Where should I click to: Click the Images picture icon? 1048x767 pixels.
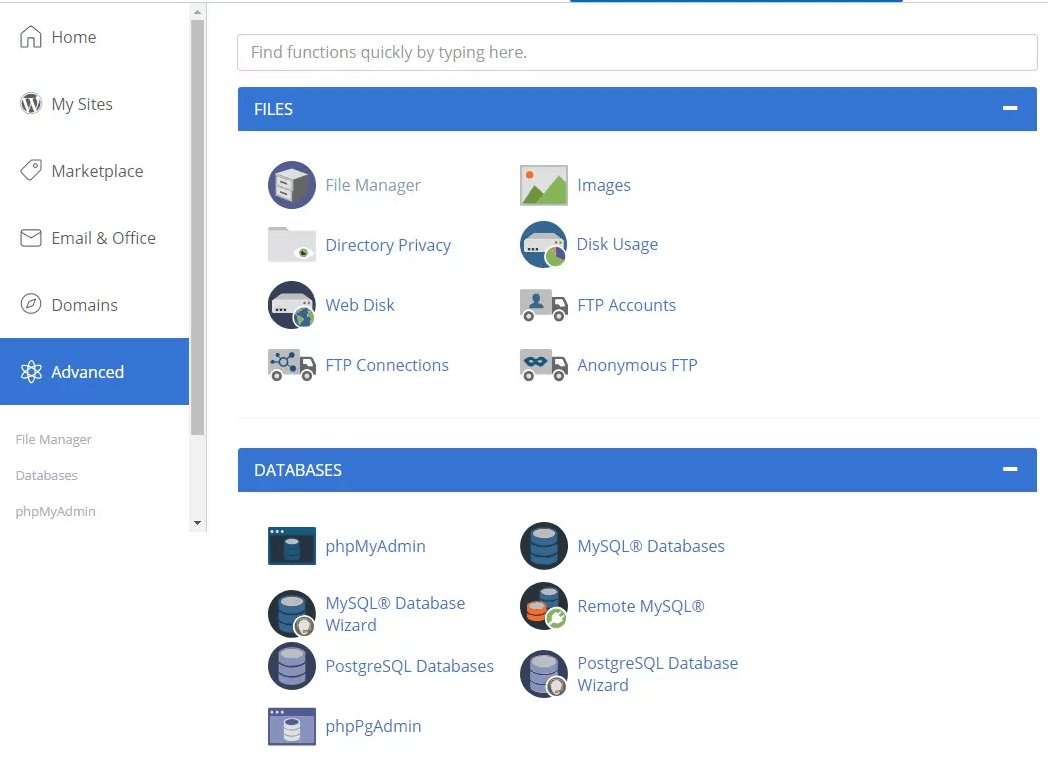pyautogui.click(x=543, y=185)
